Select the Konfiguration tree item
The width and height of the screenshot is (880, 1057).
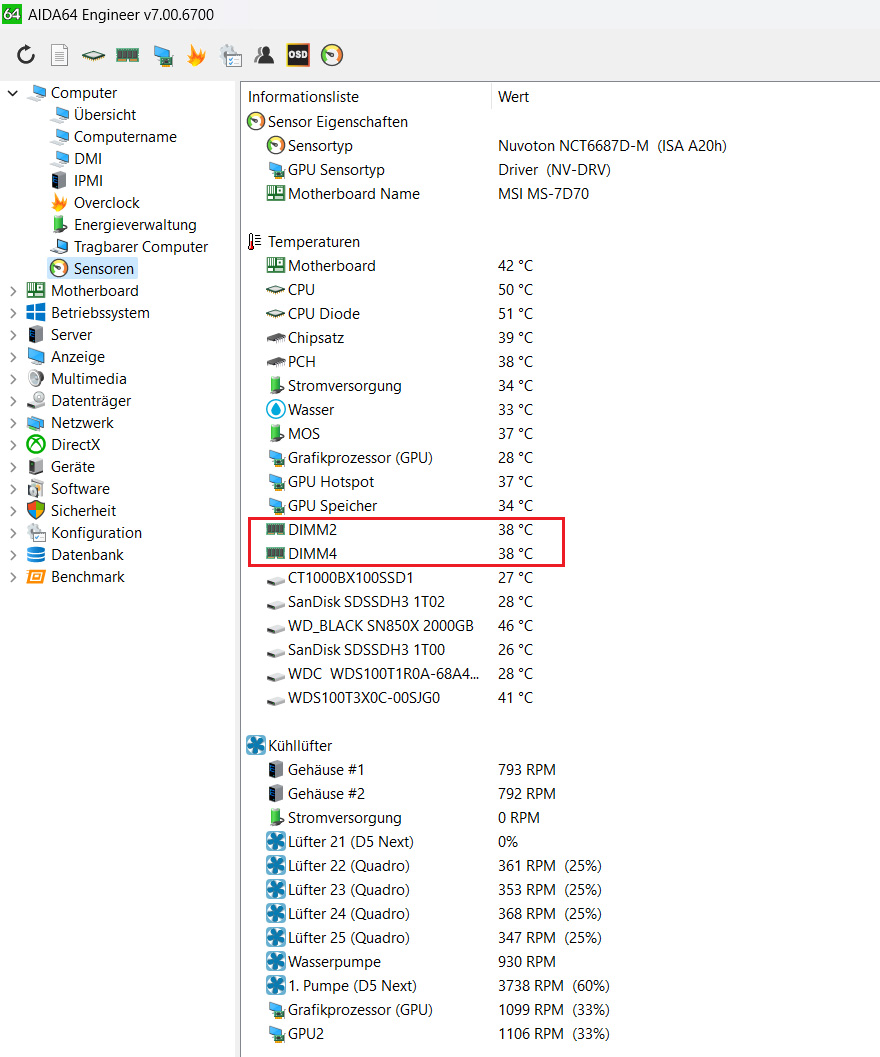coord(96,533)
